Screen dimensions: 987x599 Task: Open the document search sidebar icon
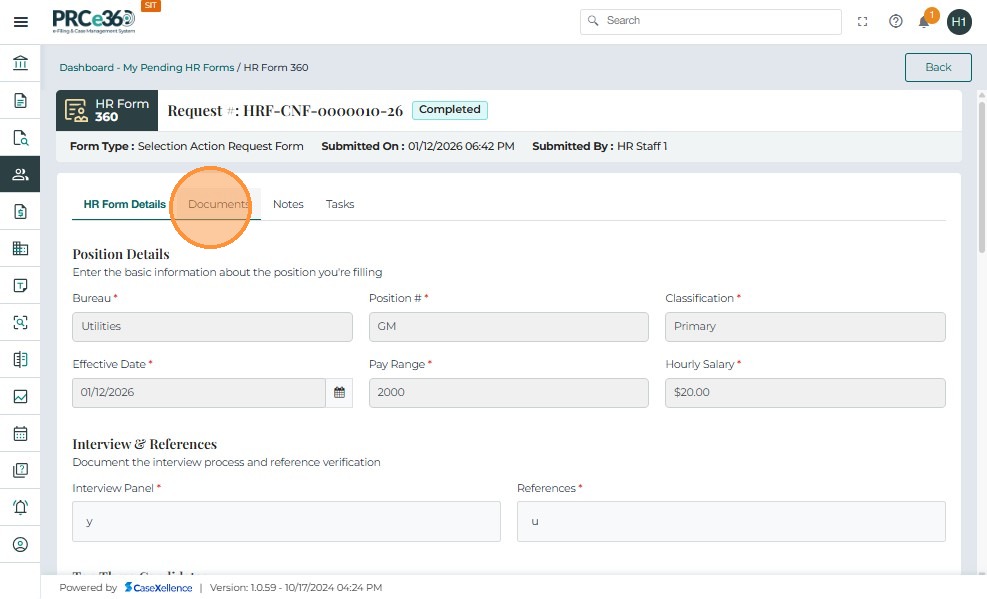coord(20,138)
